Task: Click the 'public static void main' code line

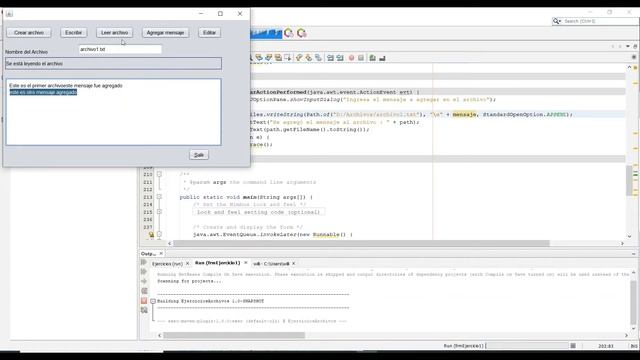Action: (x=246, y=197)
